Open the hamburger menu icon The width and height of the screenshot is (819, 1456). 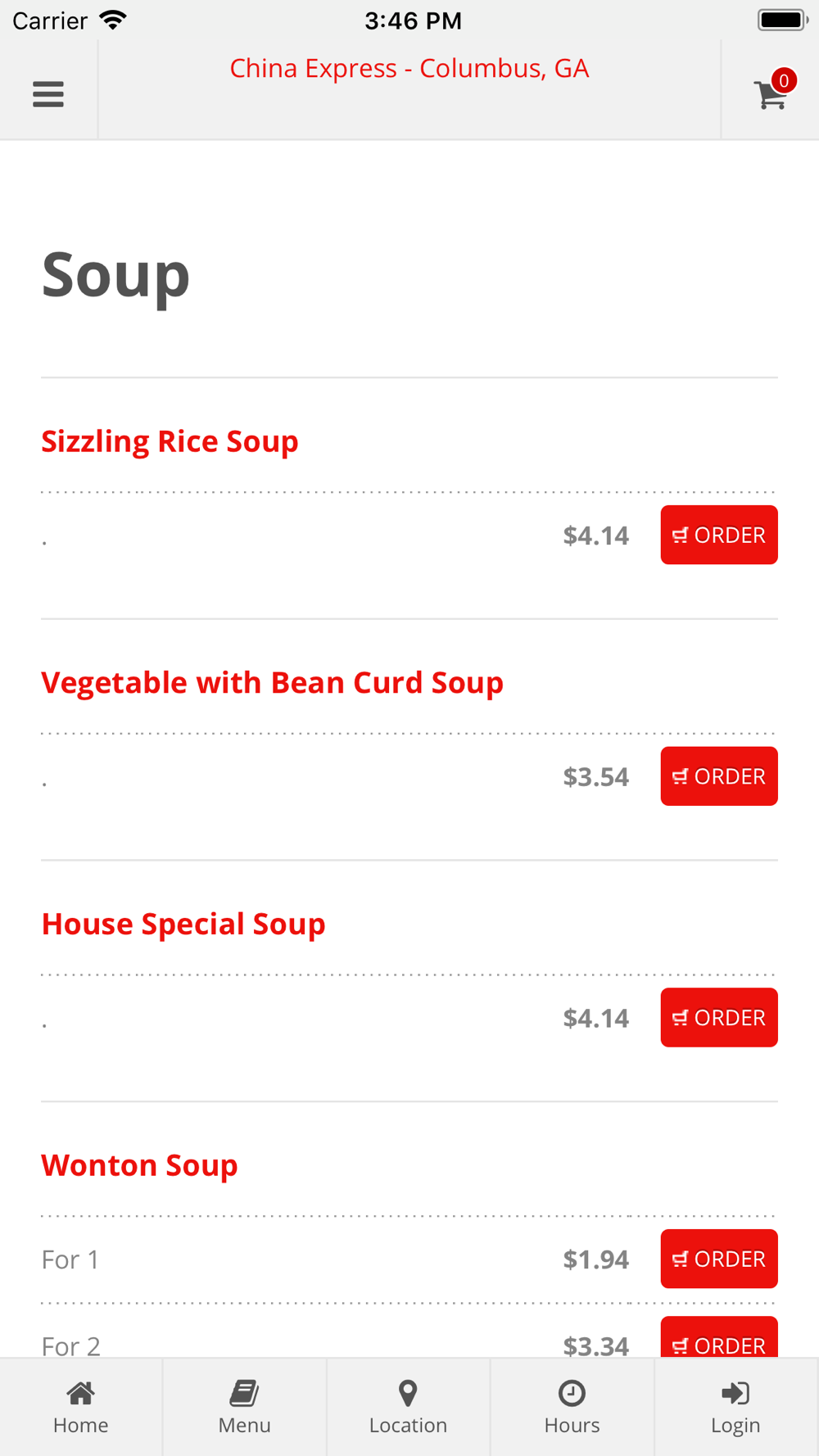point(48,94)
